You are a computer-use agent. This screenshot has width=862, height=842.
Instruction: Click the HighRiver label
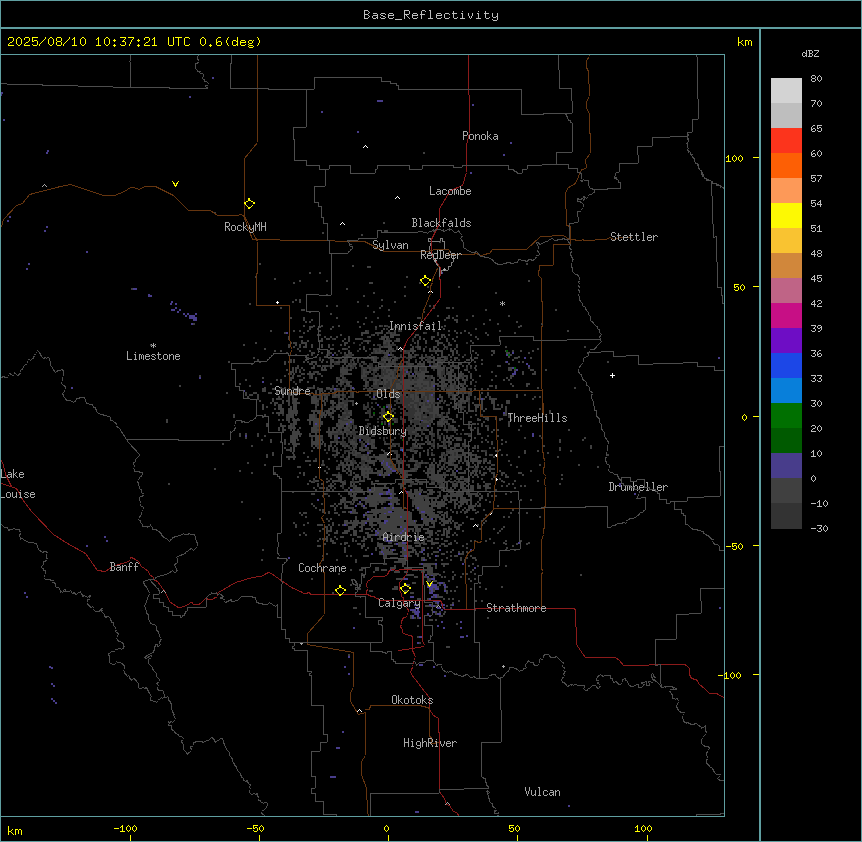coord(430,743)
